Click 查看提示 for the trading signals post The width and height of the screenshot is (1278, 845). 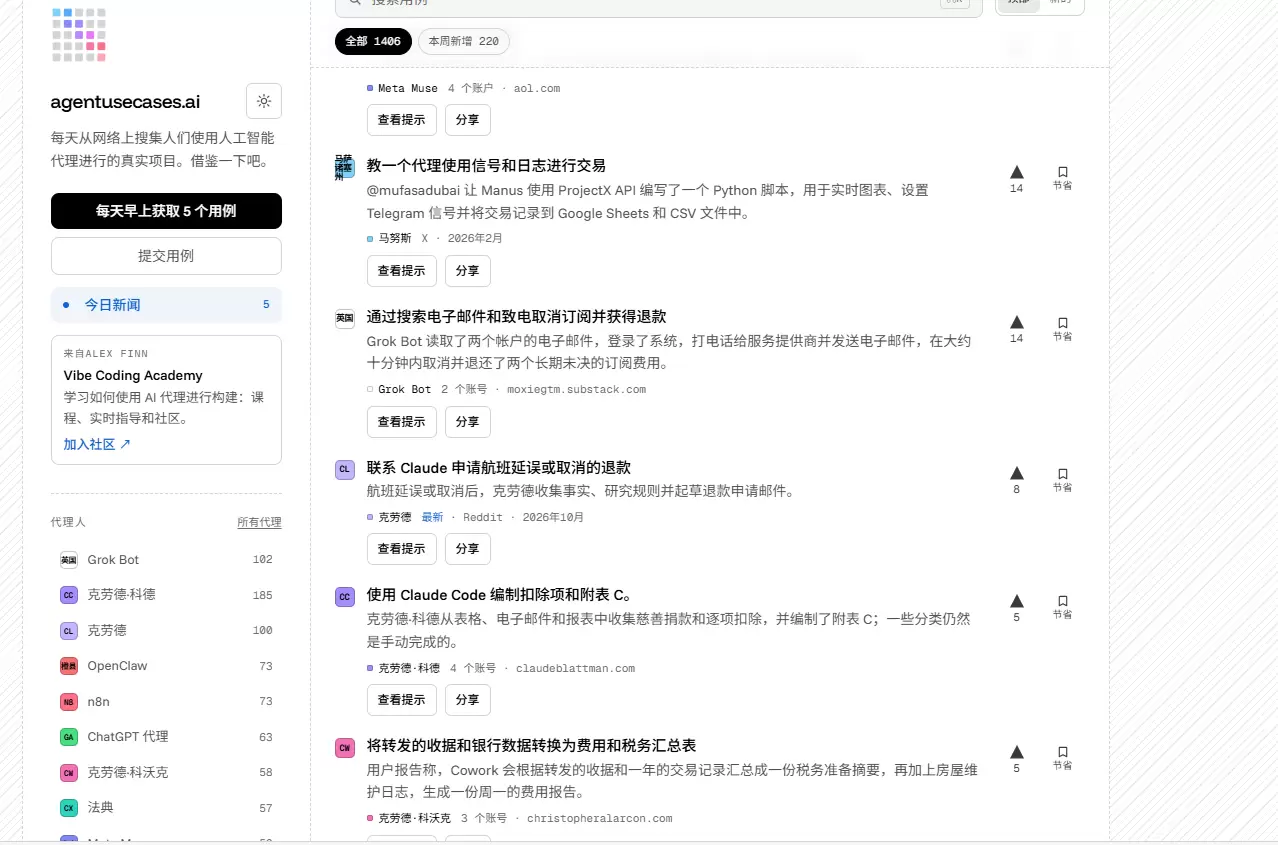point(401,270)
